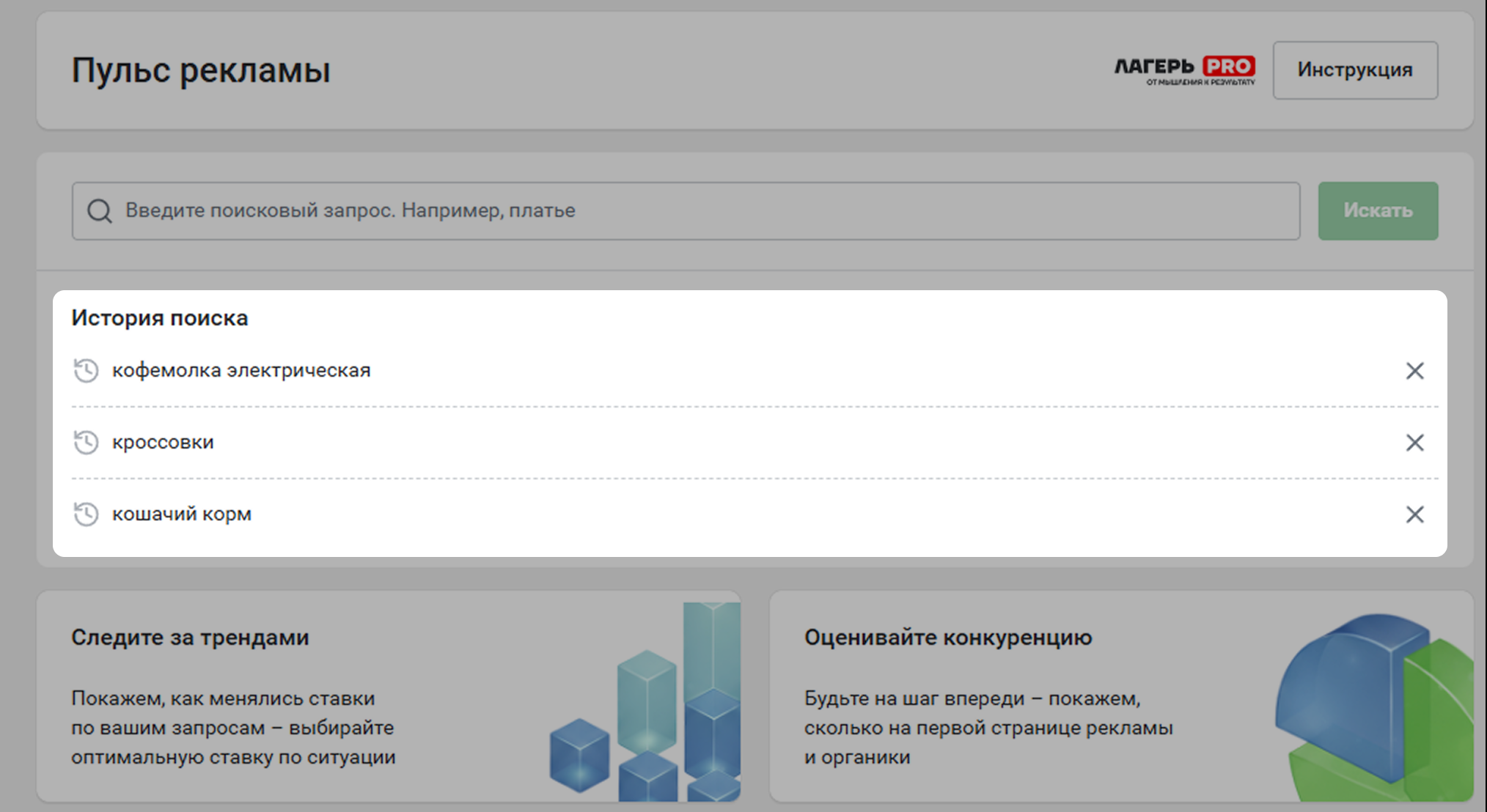Delete the кроссовки history entry
The image size is (1487, 812).
coord(1414,443)
